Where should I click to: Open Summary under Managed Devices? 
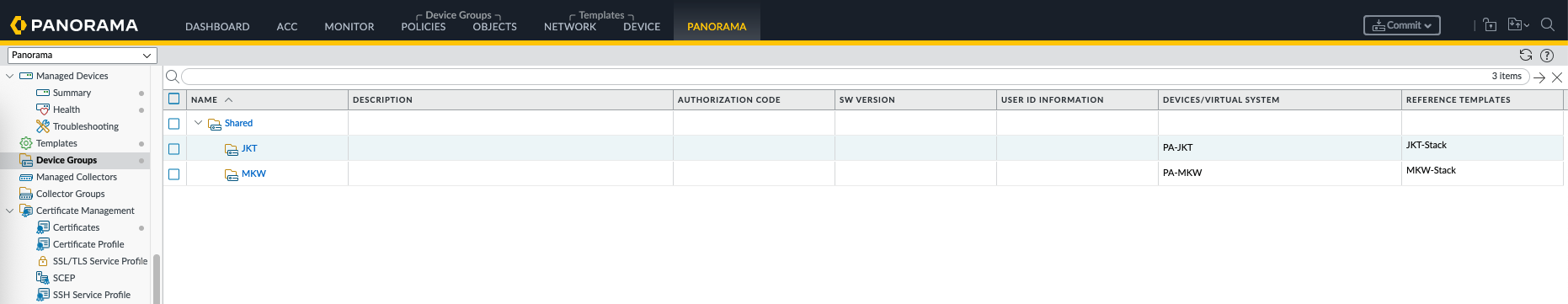(x=72, y=93)
